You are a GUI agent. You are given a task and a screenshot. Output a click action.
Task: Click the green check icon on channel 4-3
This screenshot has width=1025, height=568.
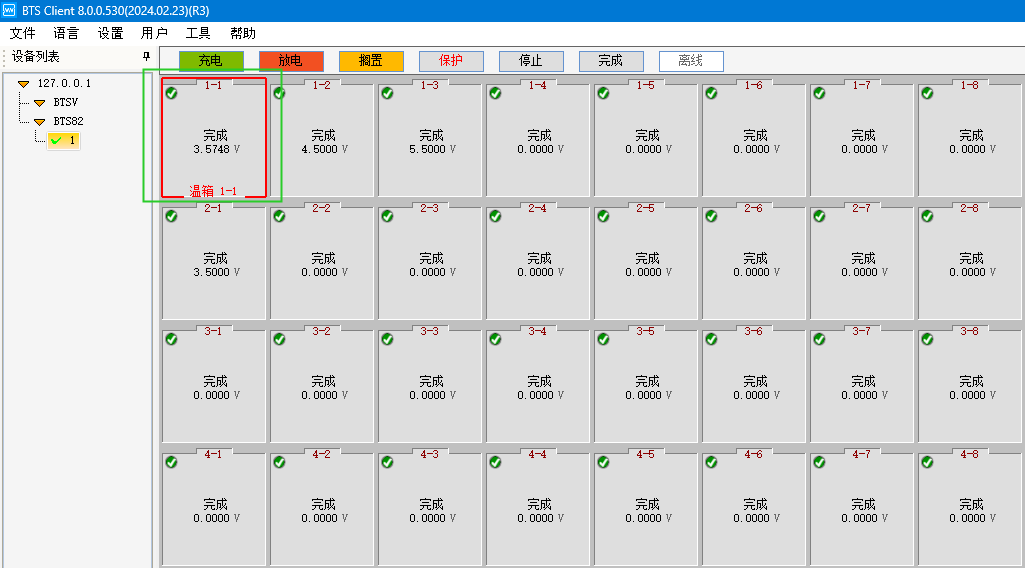click(387, 462)
